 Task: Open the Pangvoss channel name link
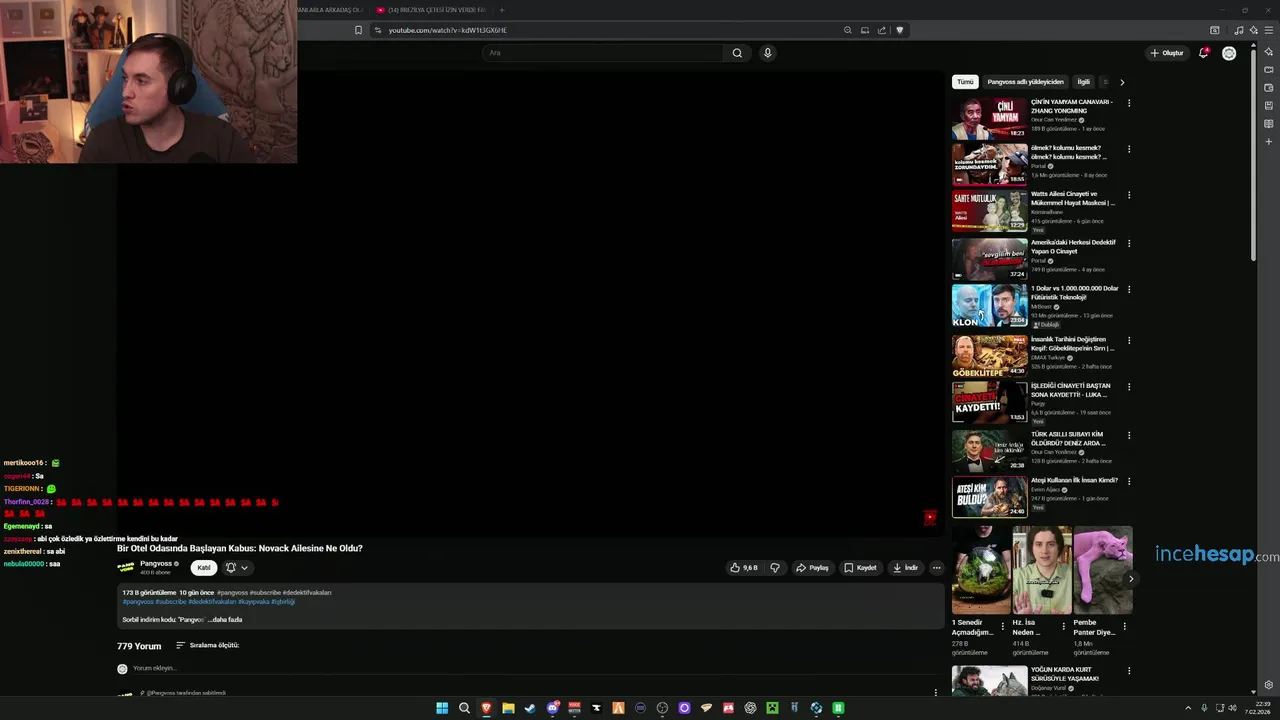click(156, 564)
